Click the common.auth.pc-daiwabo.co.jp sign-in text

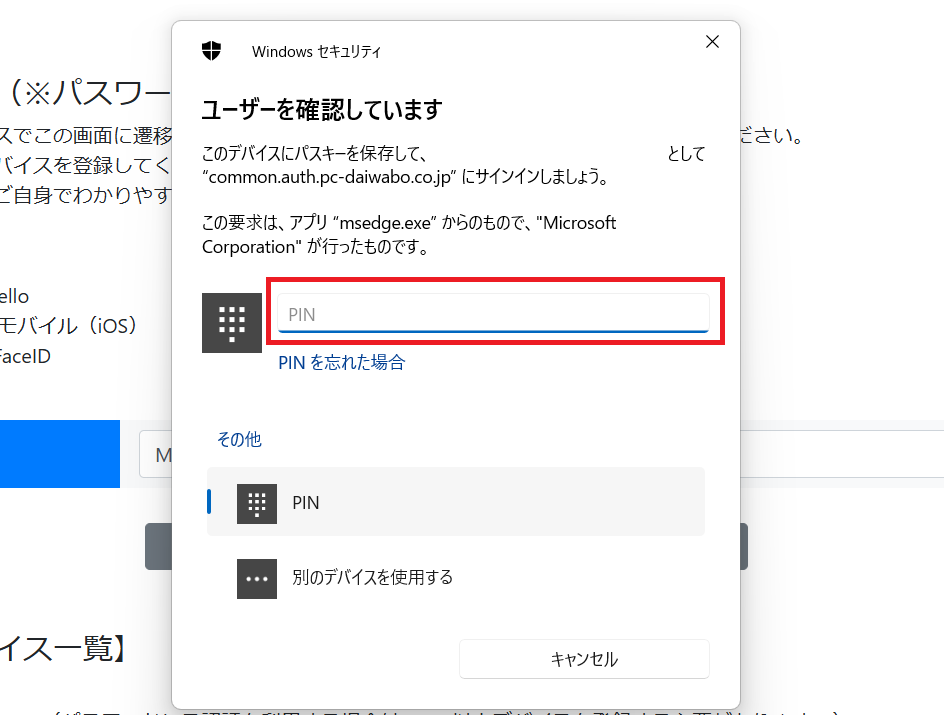tap(405, 177)
